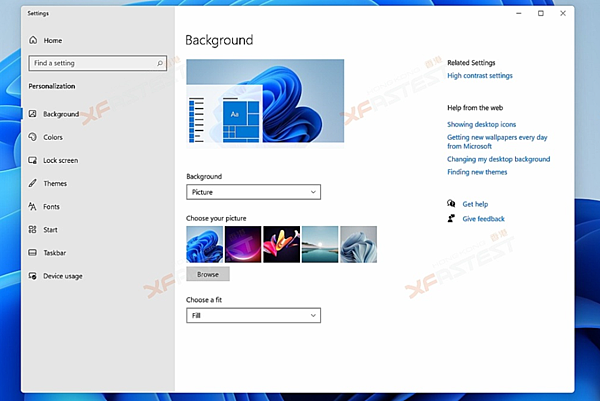
Task: Select the Start settings page
Action: pos(98,230)
